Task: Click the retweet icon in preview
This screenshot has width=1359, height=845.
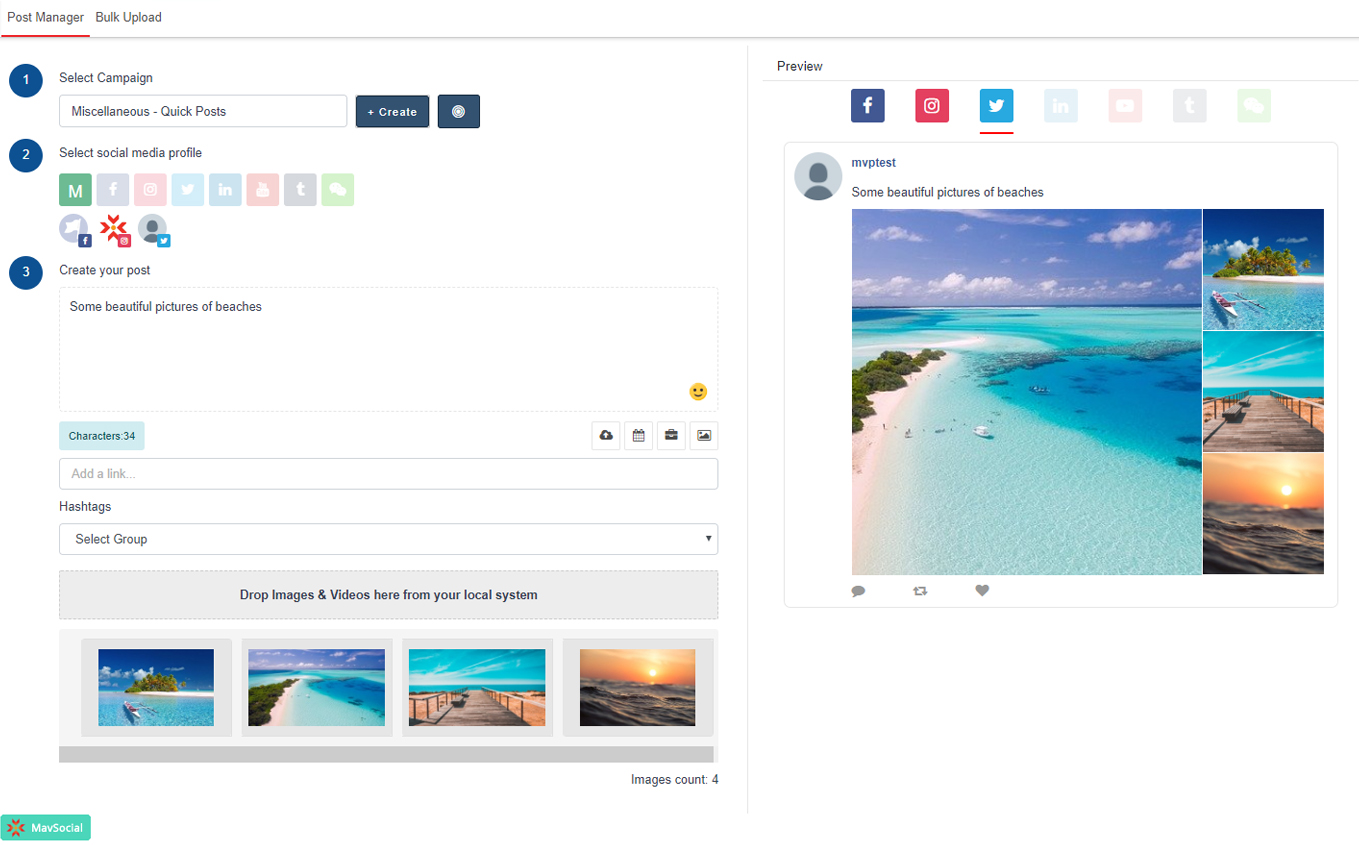Action: tap(920, 591)
